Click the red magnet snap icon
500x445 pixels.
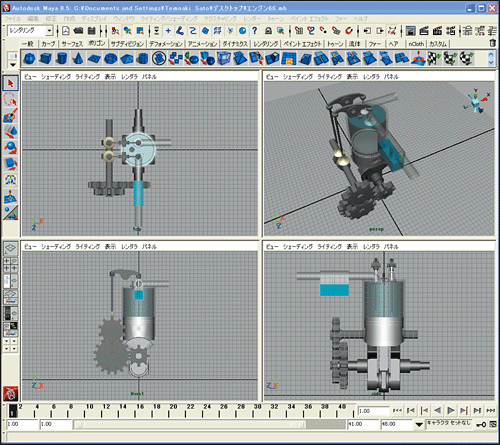(x=349, y=31)
